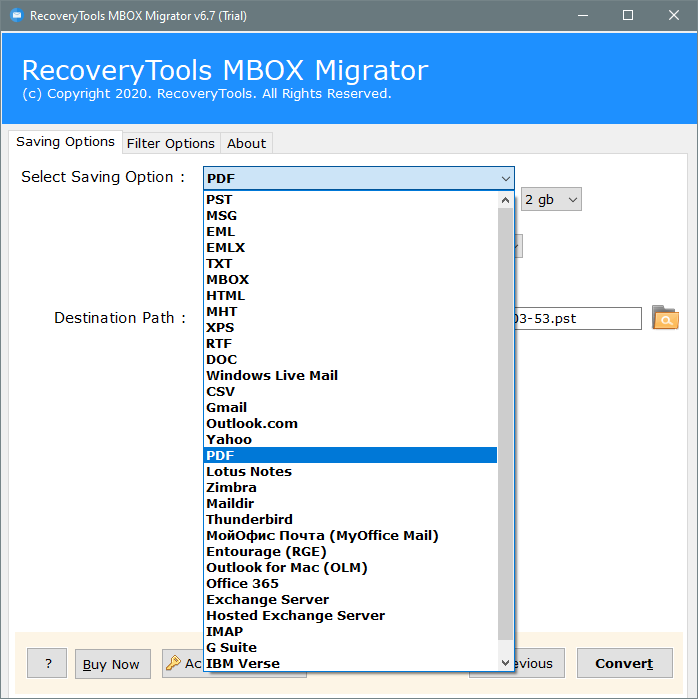This screenshot has width=698, height=699.
Task: Click the Convert button
Action: pyautogui.click(x=624, y=663)
